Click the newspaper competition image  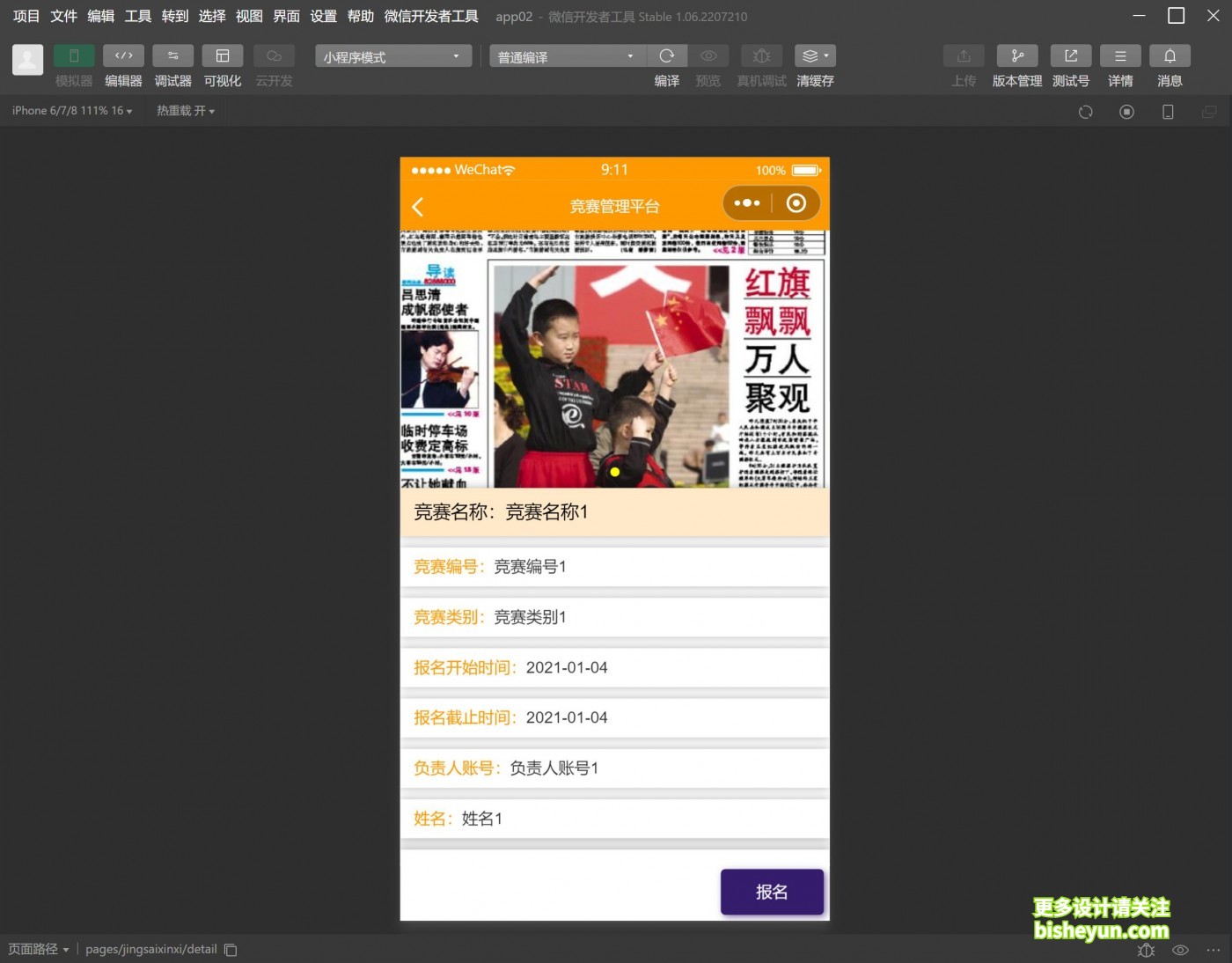pos(614,359)
